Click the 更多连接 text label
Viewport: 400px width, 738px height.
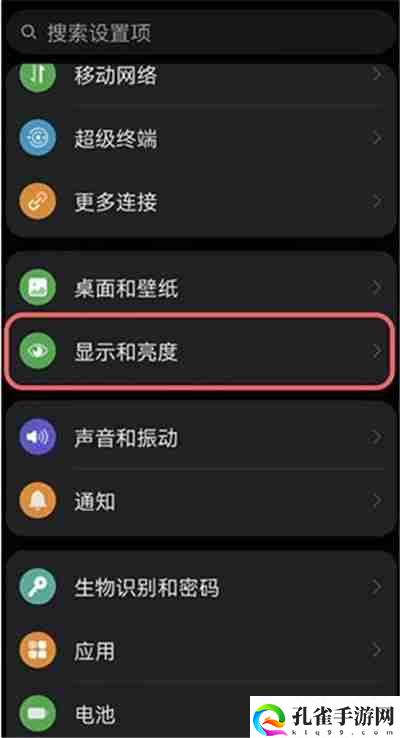click(116, 202)
